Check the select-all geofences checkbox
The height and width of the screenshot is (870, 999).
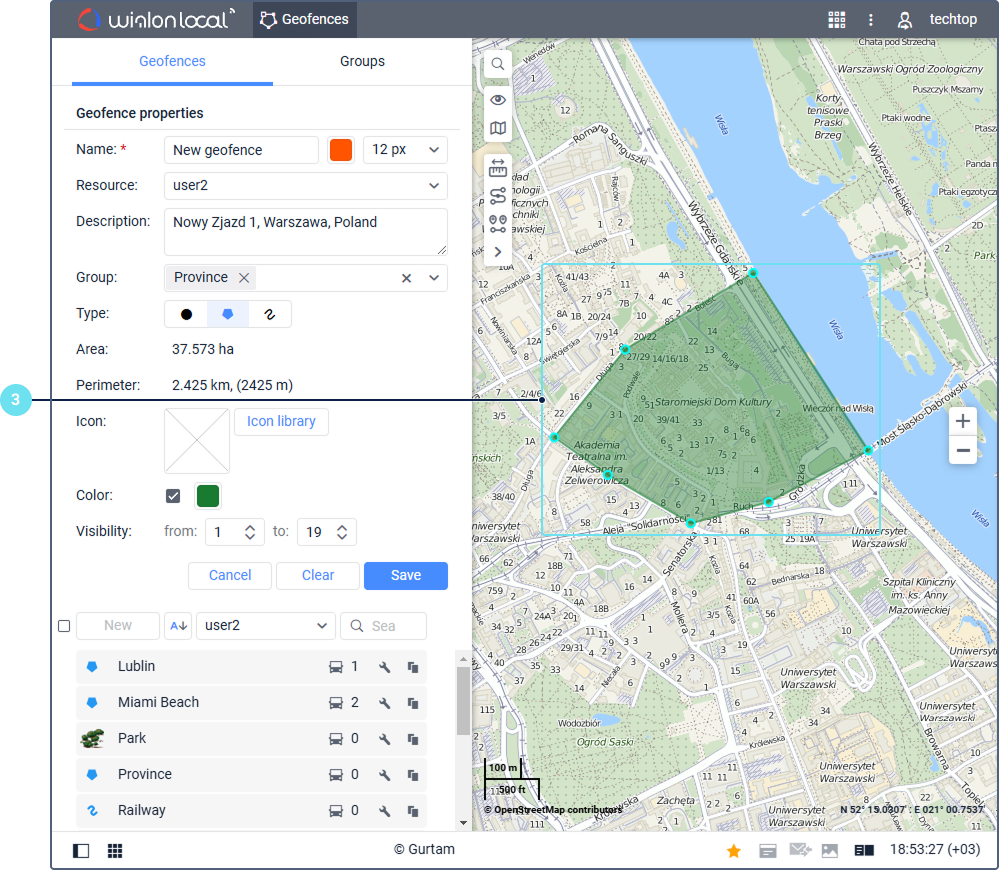64,626
